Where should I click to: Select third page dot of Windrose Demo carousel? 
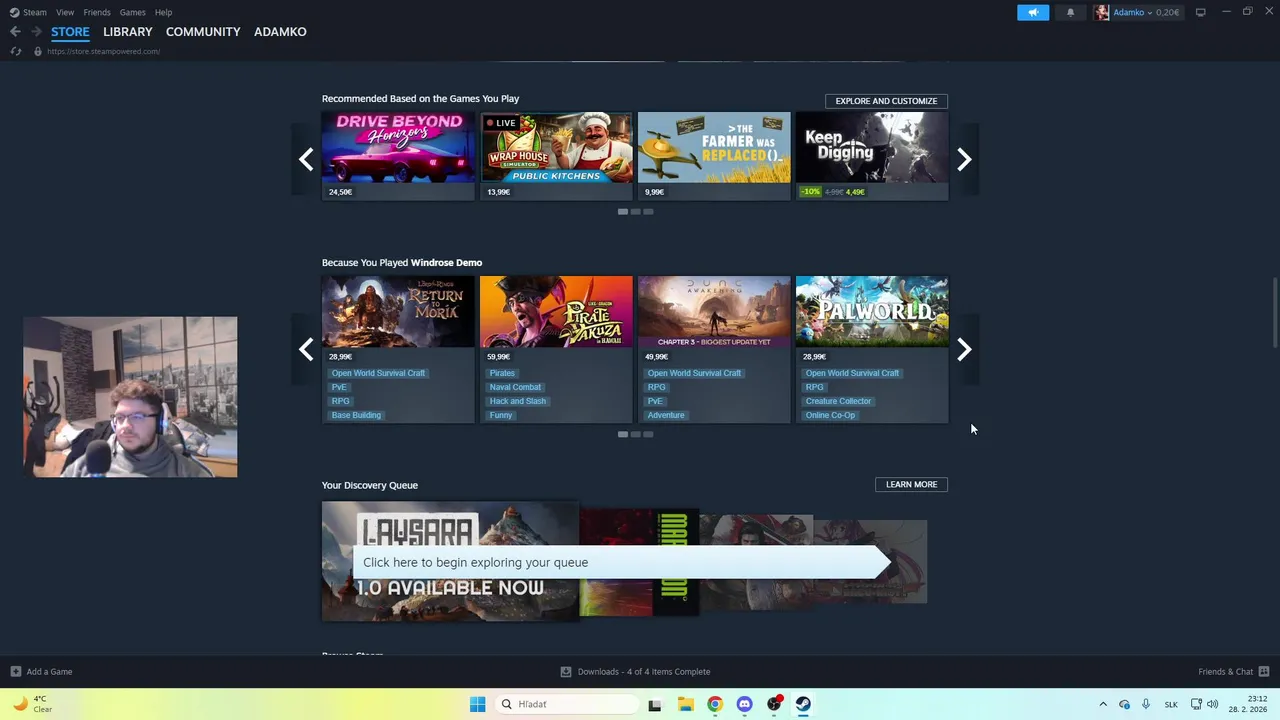coord(648,434)
